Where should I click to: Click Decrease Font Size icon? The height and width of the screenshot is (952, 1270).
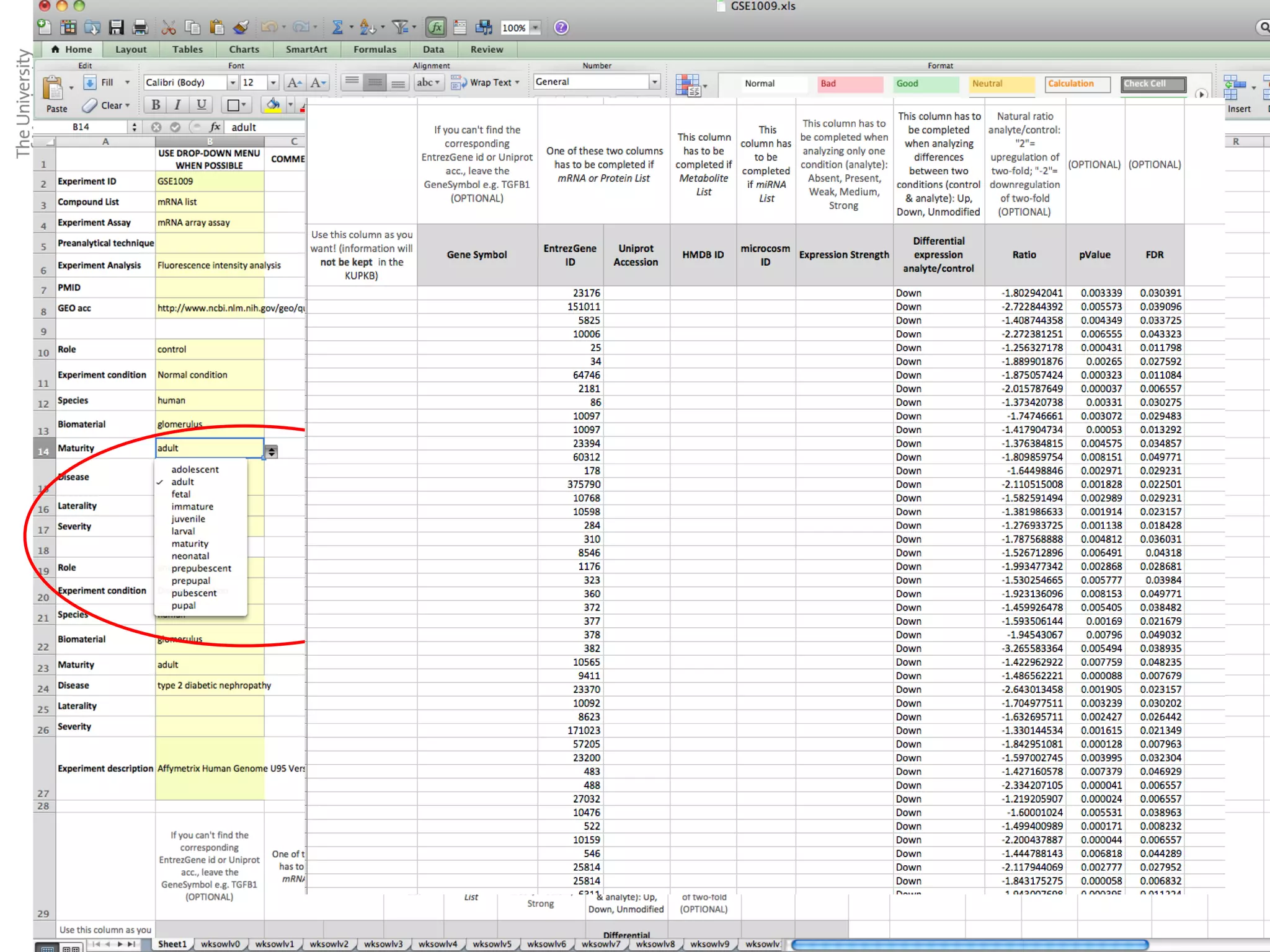pyautogui.click(x=317, y=82)
